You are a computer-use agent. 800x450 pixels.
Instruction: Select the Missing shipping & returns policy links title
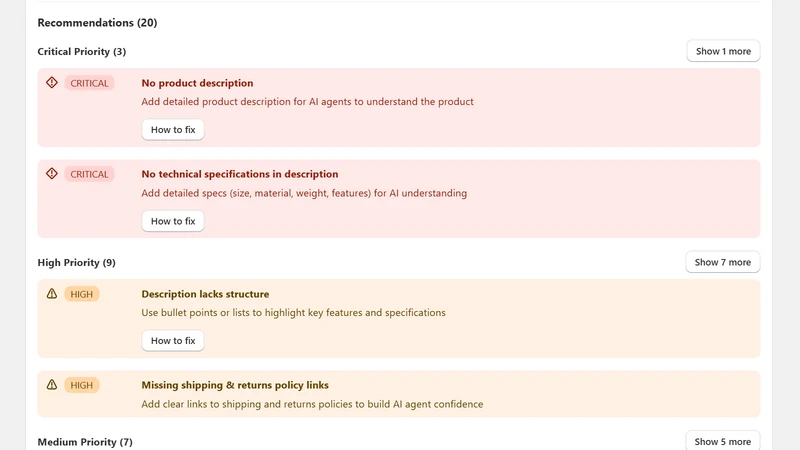pos(235,385)
